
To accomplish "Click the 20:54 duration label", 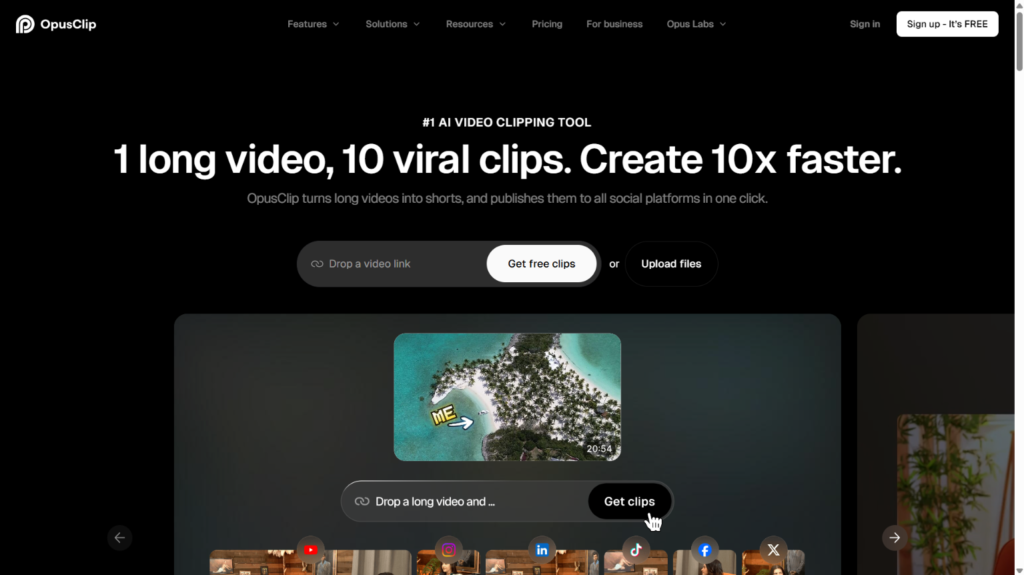I will click(599, 449).
